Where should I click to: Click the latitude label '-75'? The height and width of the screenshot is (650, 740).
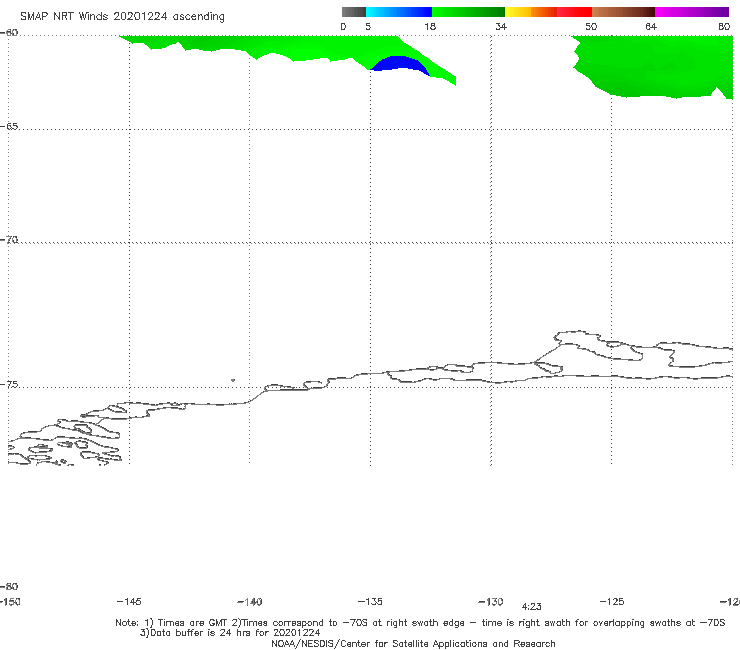click(9, 385)
